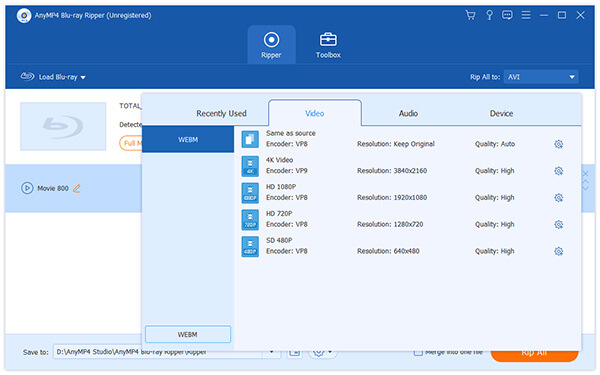Open settings gear for Same as source

click(x=559, y=144)
